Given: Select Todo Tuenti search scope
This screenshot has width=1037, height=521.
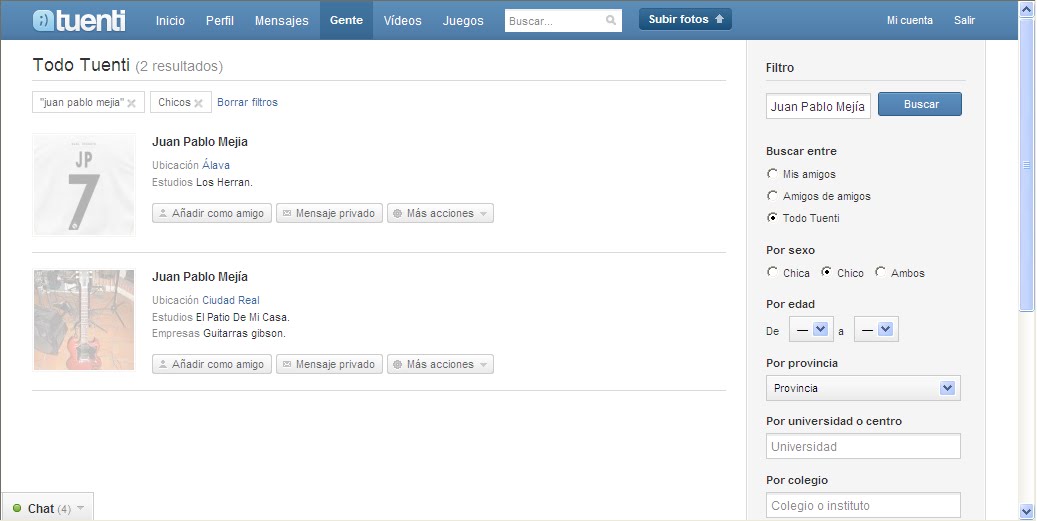Looking at the screenshot, I should pos(772,218).
